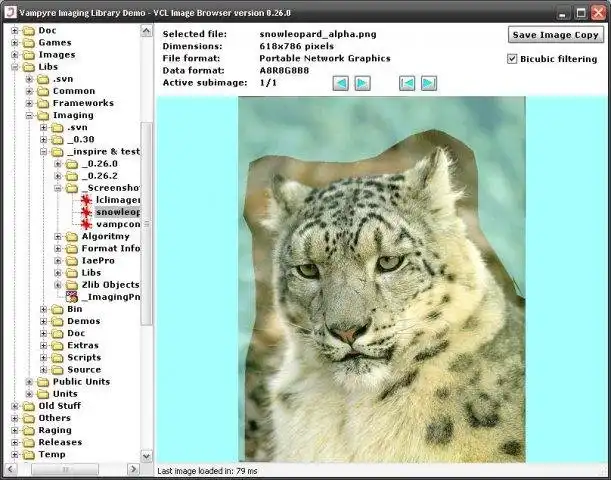This screenshot has width=611, height=480.
Task: Select the vampcon file icon
Action: point(86,224)
